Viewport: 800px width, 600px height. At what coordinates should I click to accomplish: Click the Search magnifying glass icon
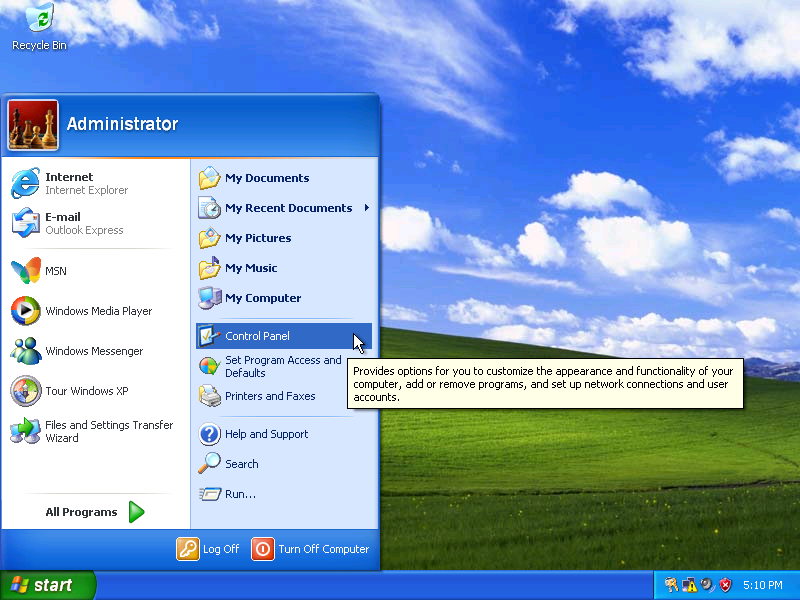(x=210, y=464)
